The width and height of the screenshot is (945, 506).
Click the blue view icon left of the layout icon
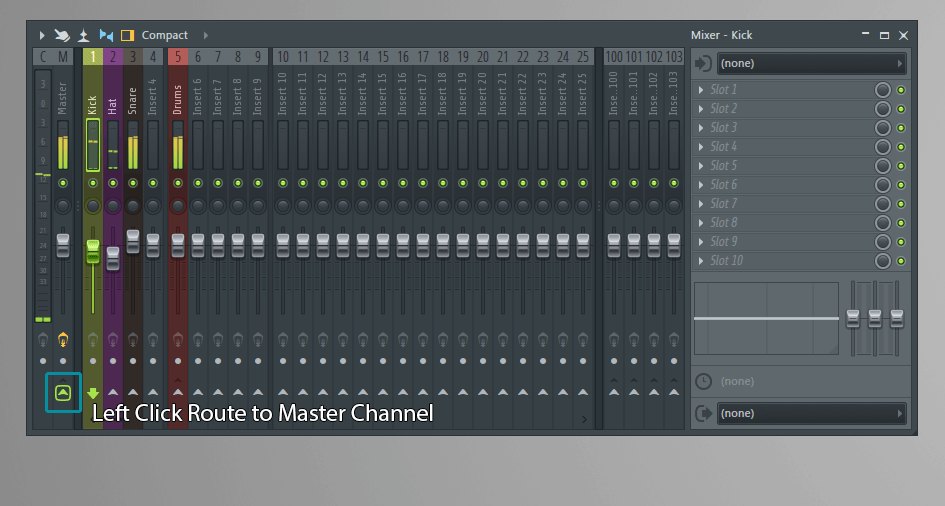click(x=106, y=36)
